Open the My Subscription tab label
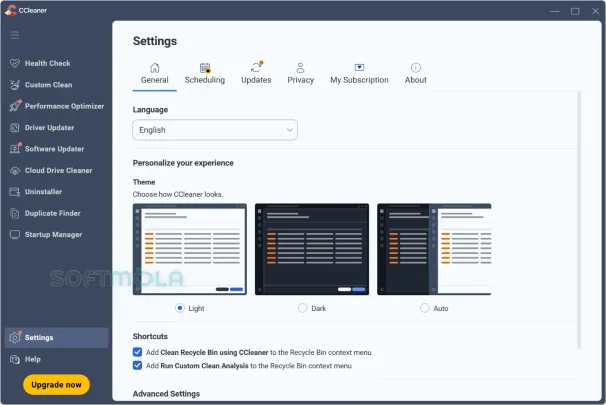This screenshot has width=606, height=405. (x=359, y=80)
